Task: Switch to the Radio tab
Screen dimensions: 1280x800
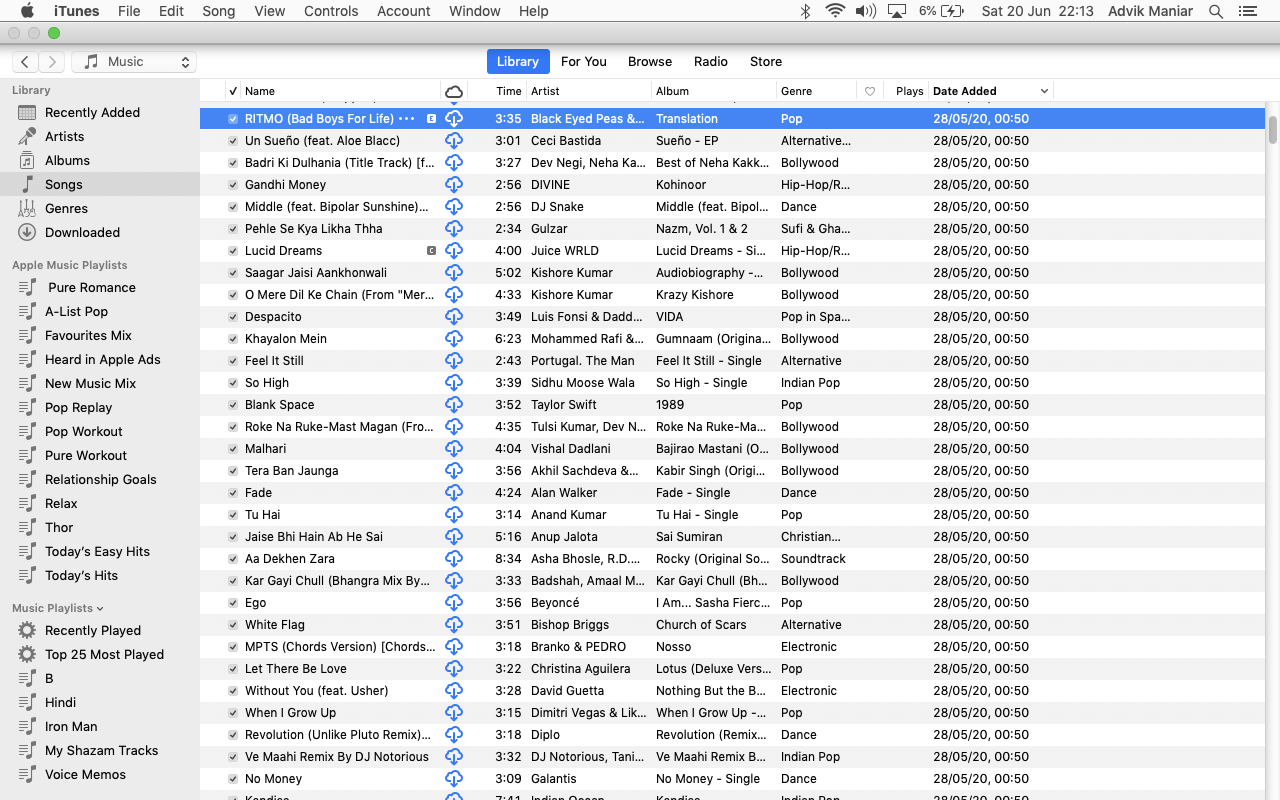Action: tap(711, 62)
